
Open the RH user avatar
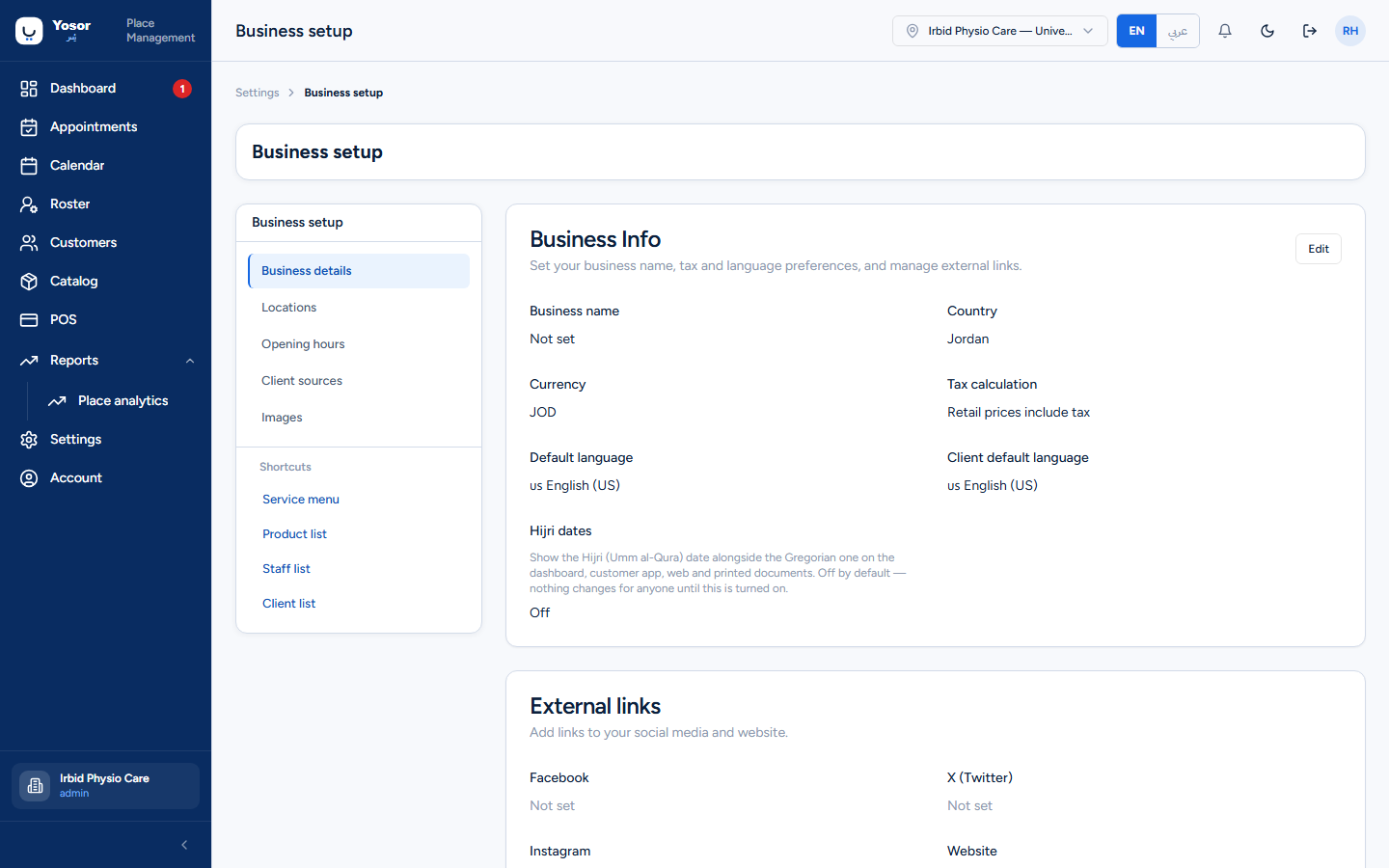coord(1350,31)
